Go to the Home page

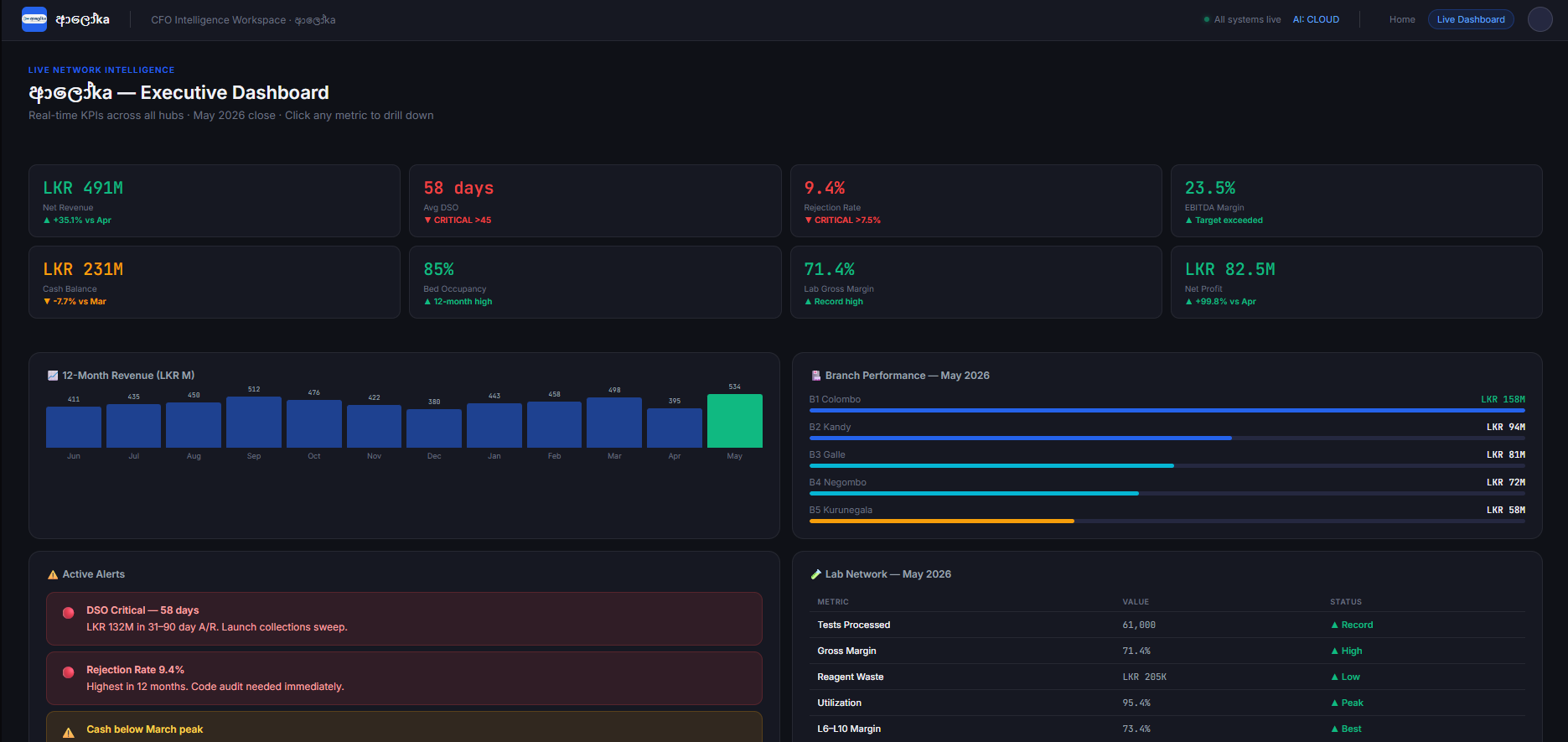coord(1402,19)
